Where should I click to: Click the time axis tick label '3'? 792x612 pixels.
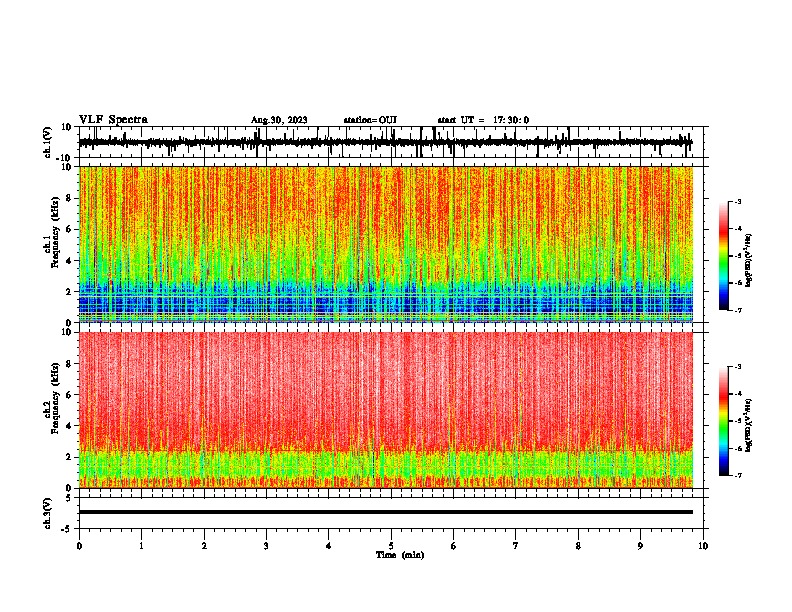266,546
